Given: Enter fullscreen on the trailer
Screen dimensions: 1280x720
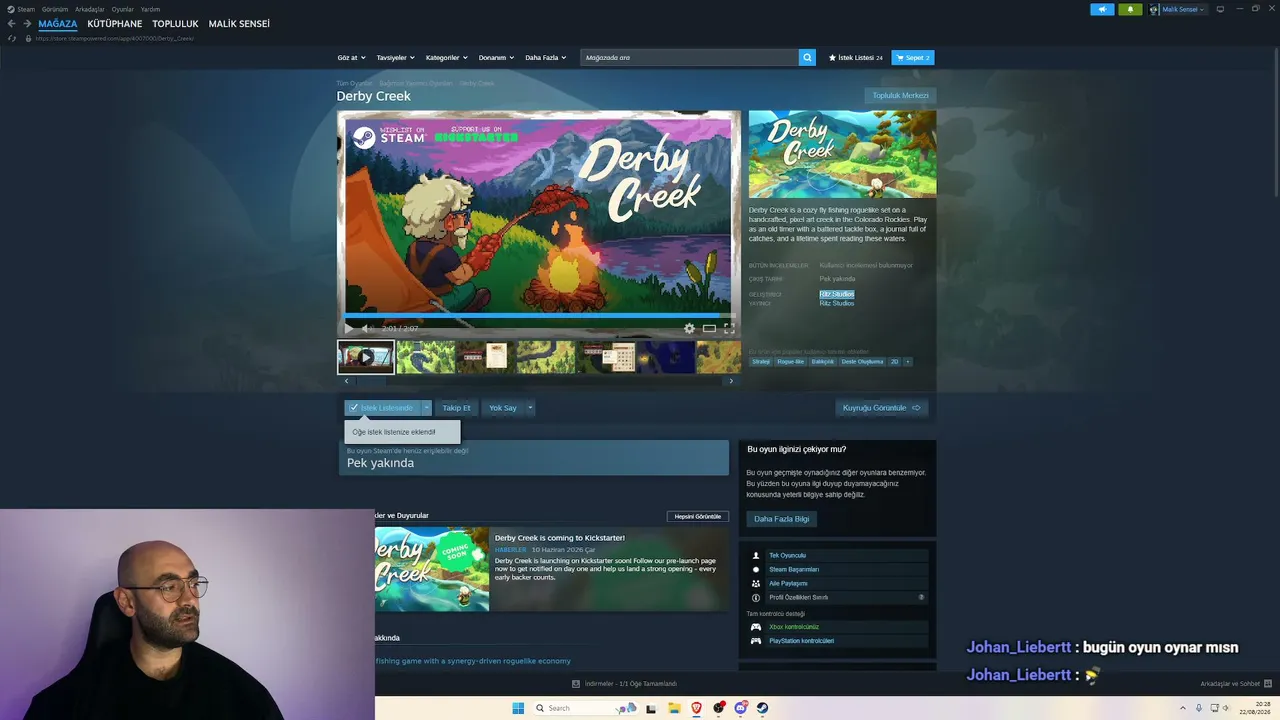Looking at the screenshot, I should click(729, 328).
